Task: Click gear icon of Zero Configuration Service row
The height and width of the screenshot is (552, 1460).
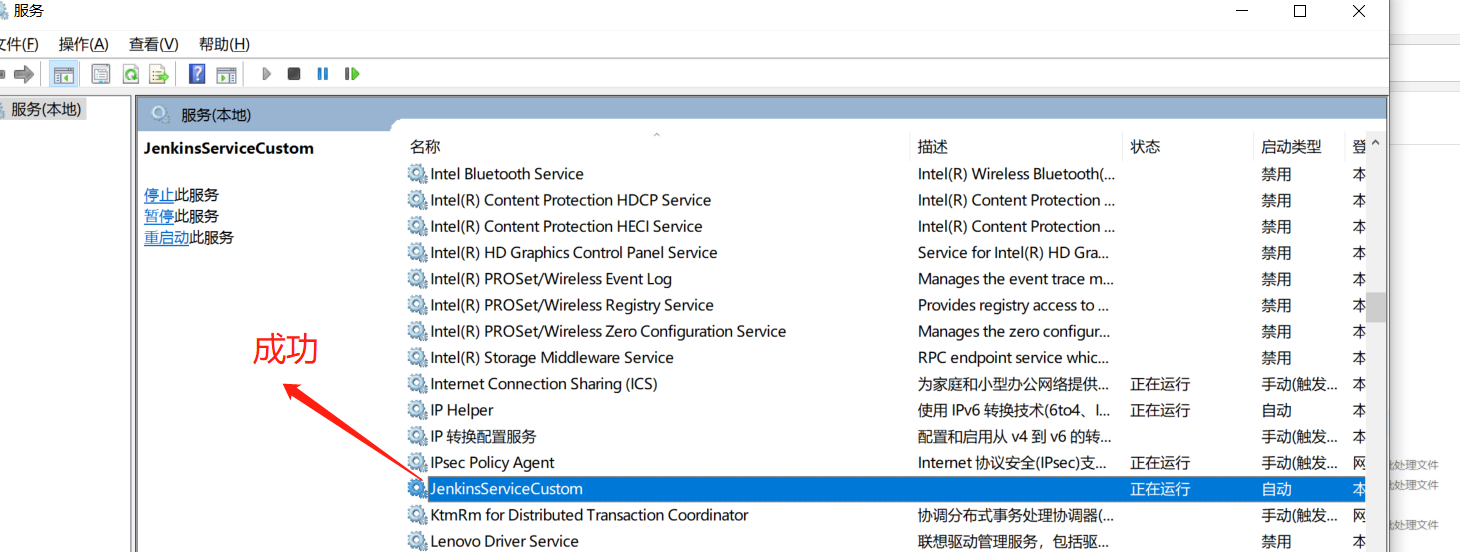Action: [417, 331]
